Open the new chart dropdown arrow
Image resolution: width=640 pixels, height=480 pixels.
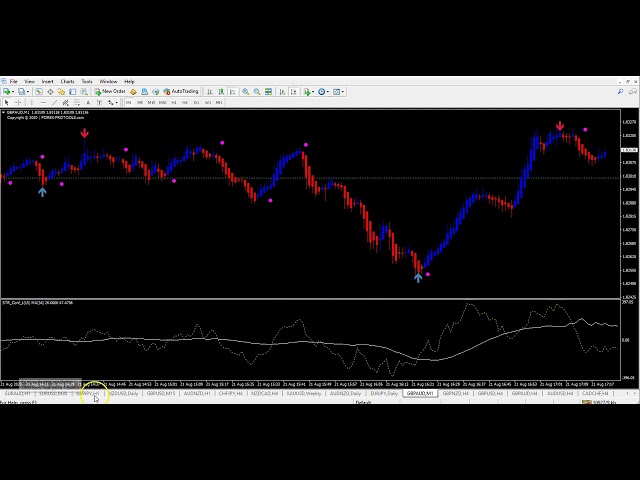(13, 91)
